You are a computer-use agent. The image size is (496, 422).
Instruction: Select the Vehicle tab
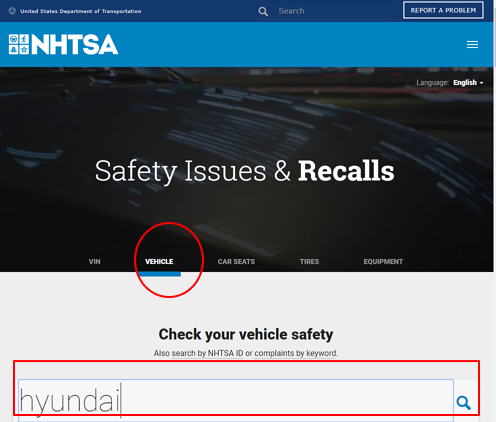pos(159,262)
